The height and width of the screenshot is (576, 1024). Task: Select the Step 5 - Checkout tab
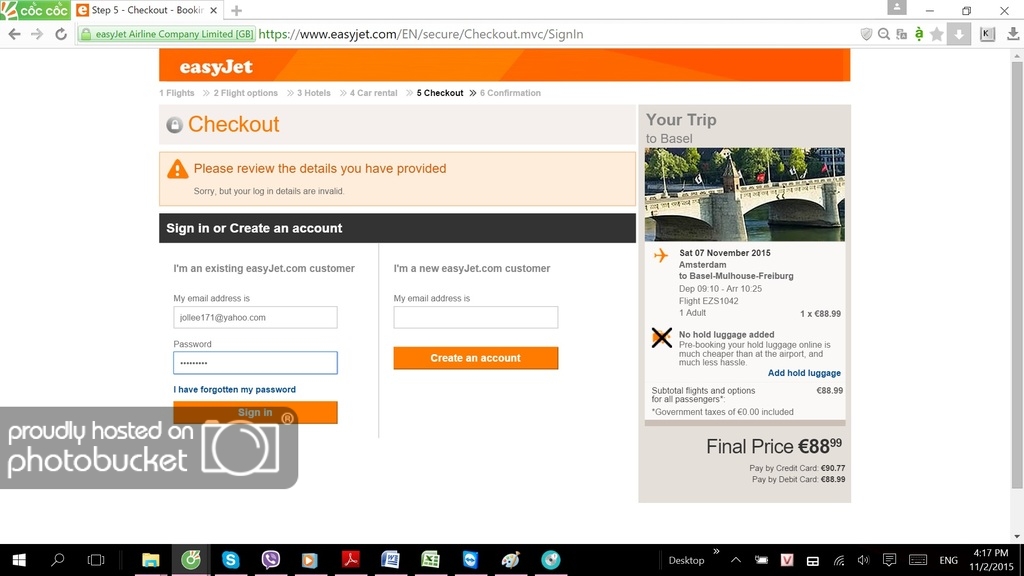pyautogui.click(x=148, y=10)
